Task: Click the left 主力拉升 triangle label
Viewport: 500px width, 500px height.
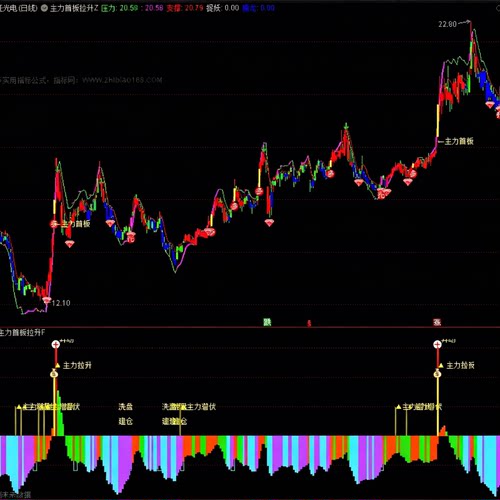Action: pyautogui.click(x=73, y=366)
